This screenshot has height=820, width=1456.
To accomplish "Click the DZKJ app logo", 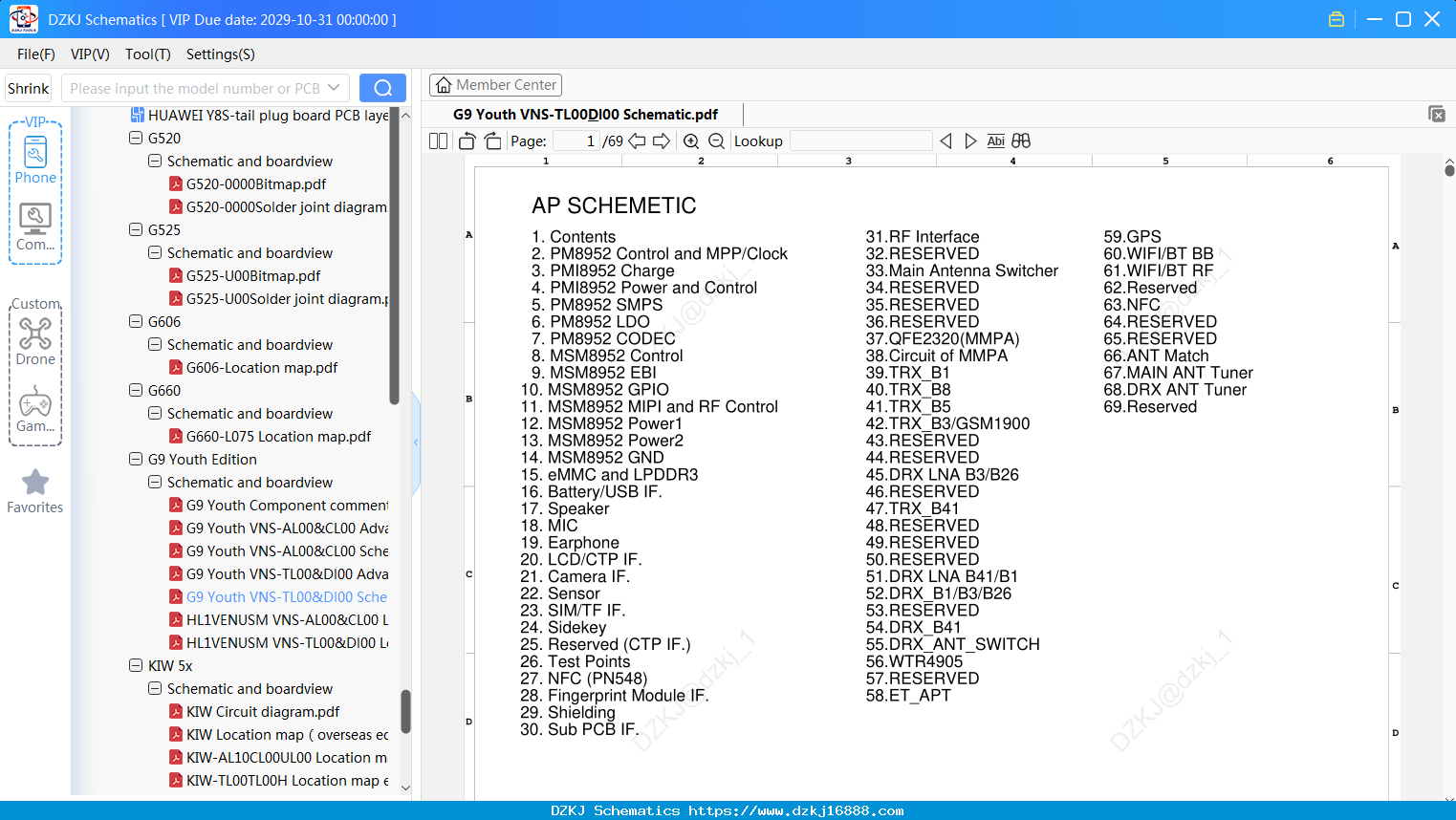I will [23, 19].
